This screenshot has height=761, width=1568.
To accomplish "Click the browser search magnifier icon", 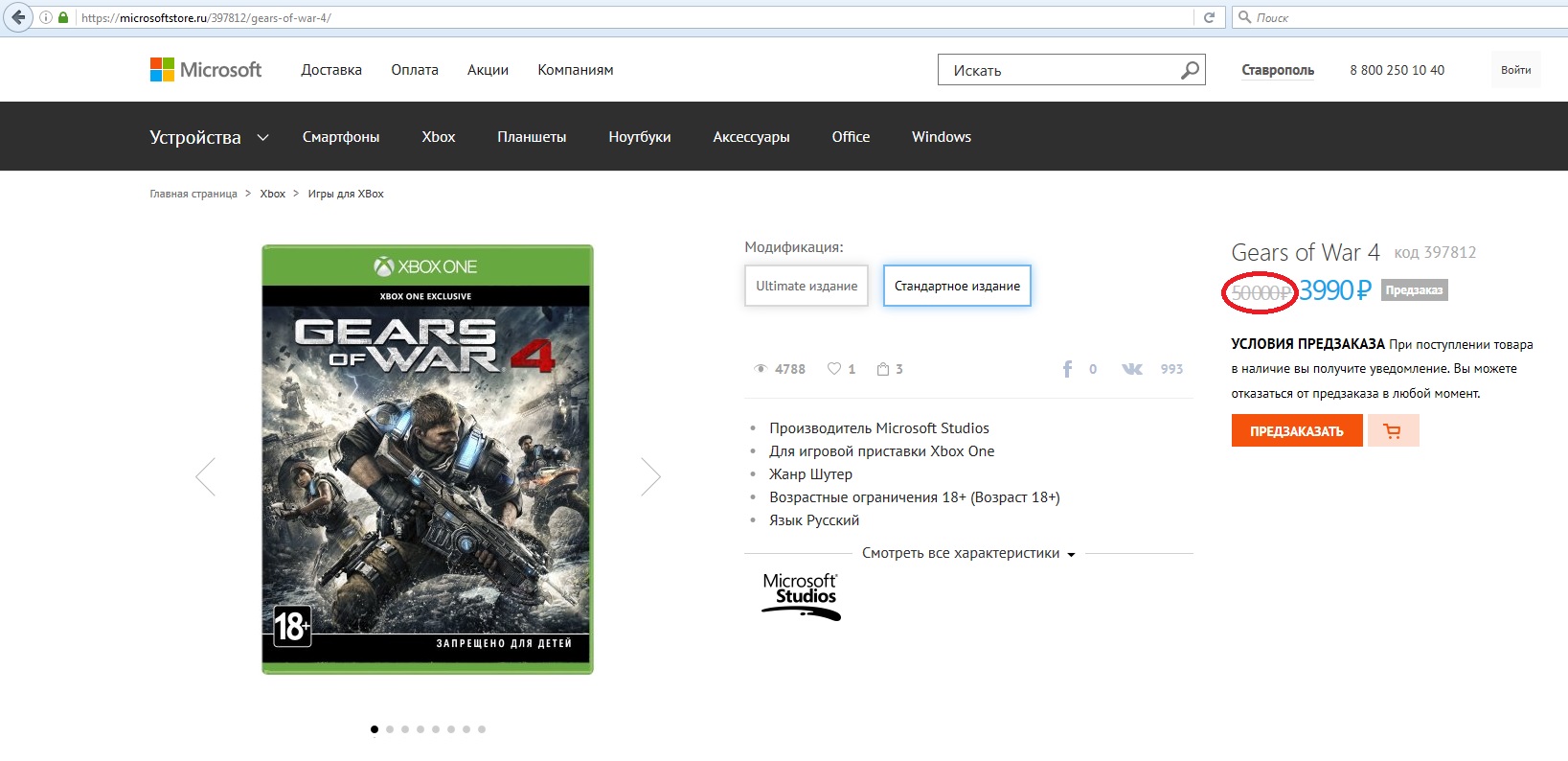I will click(x=1244, y=17).
